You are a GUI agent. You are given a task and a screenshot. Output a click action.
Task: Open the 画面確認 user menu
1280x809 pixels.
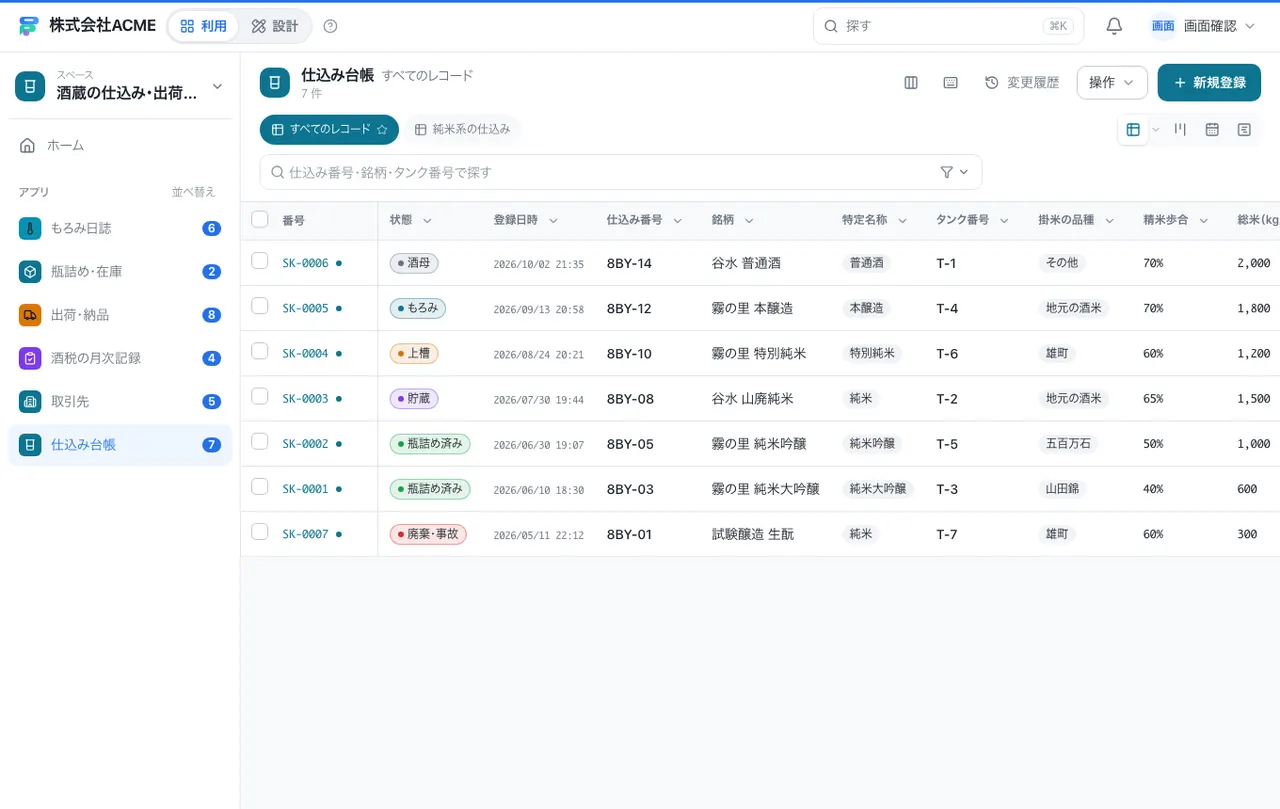(1203, 26)
